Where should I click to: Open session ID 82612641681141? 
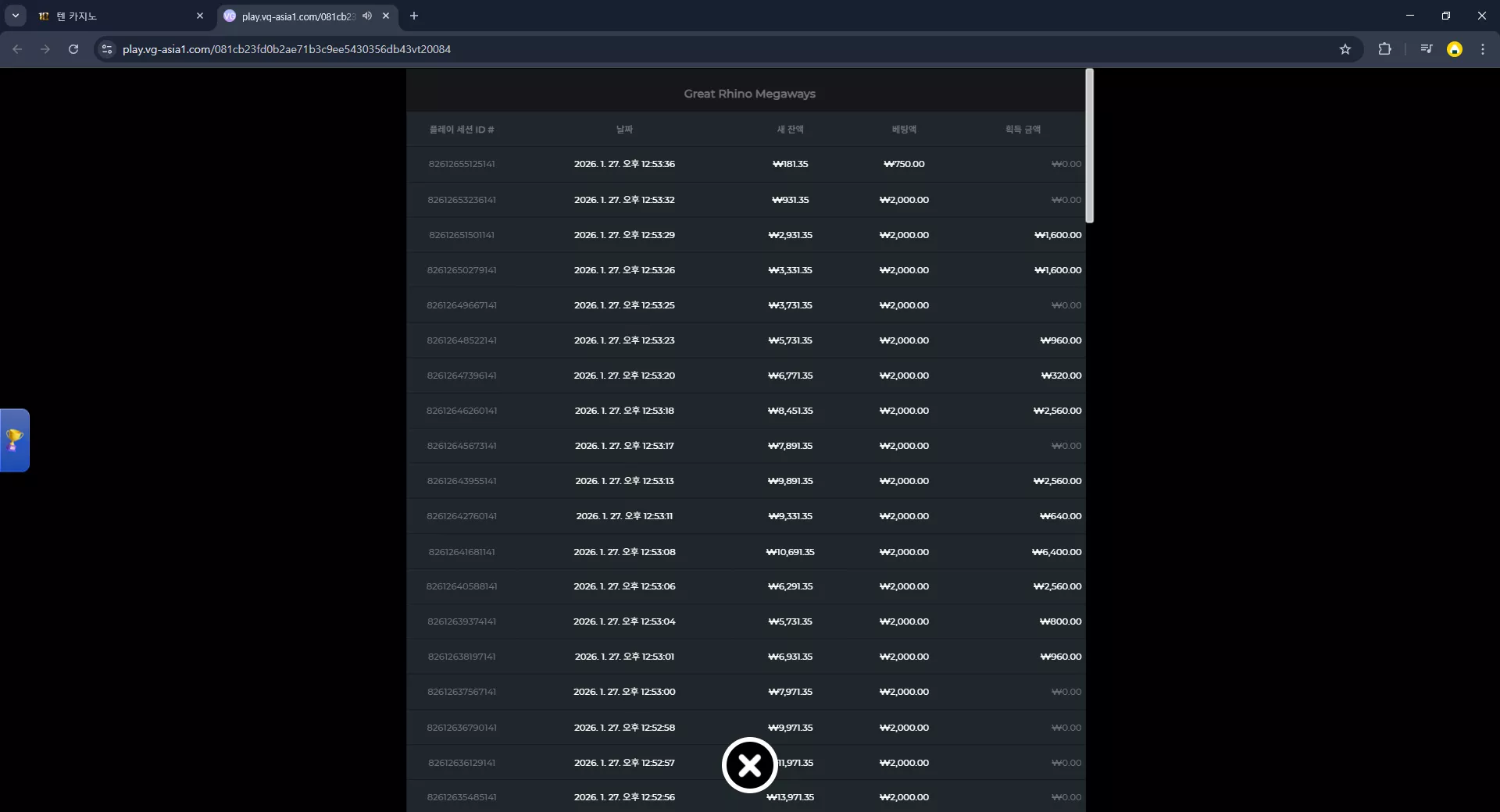(x=462, y=552)
